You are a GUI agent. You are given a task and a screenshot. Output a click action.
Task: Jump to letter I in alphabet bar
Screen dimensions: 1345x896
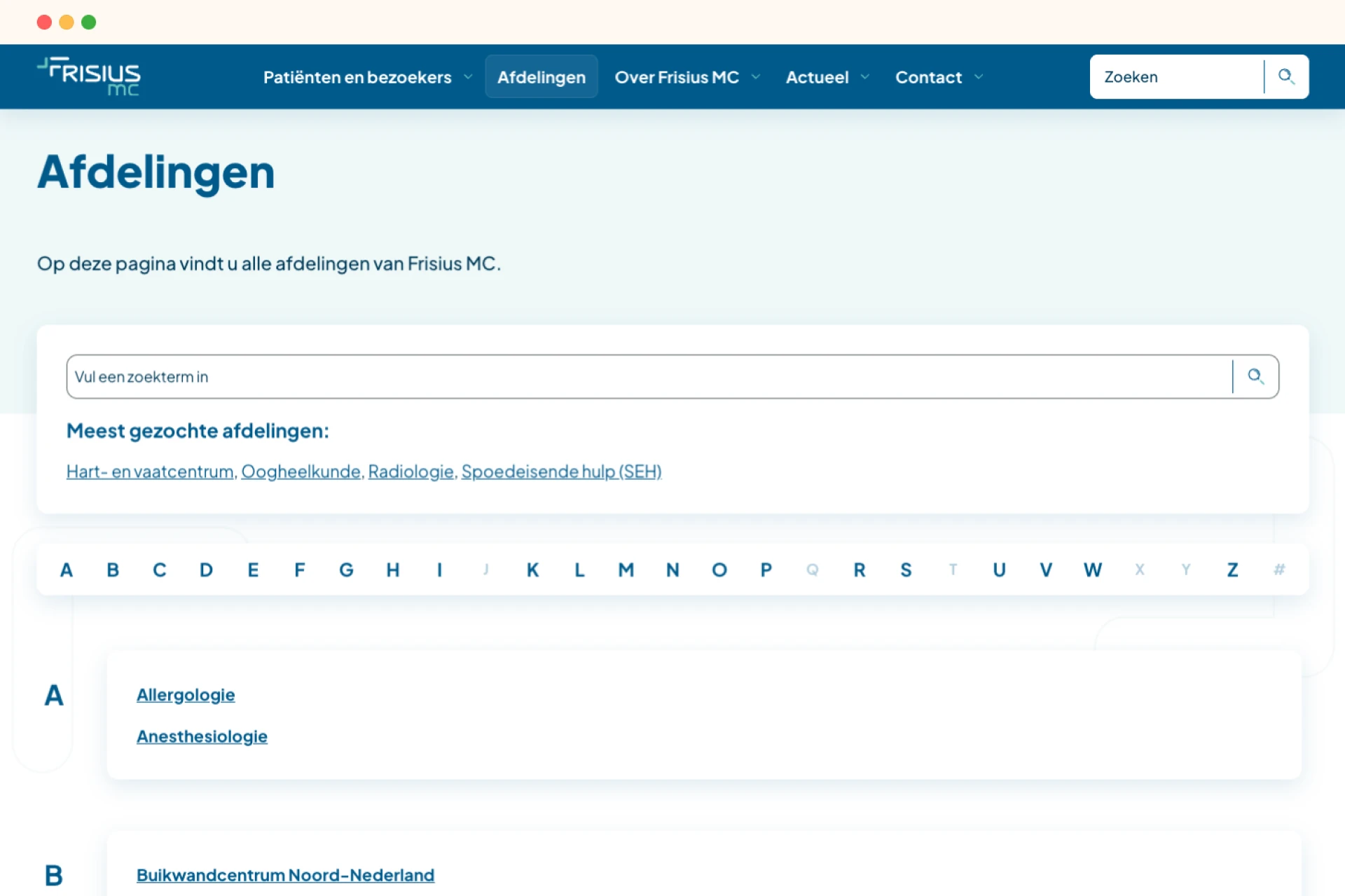tap(439, 570)
